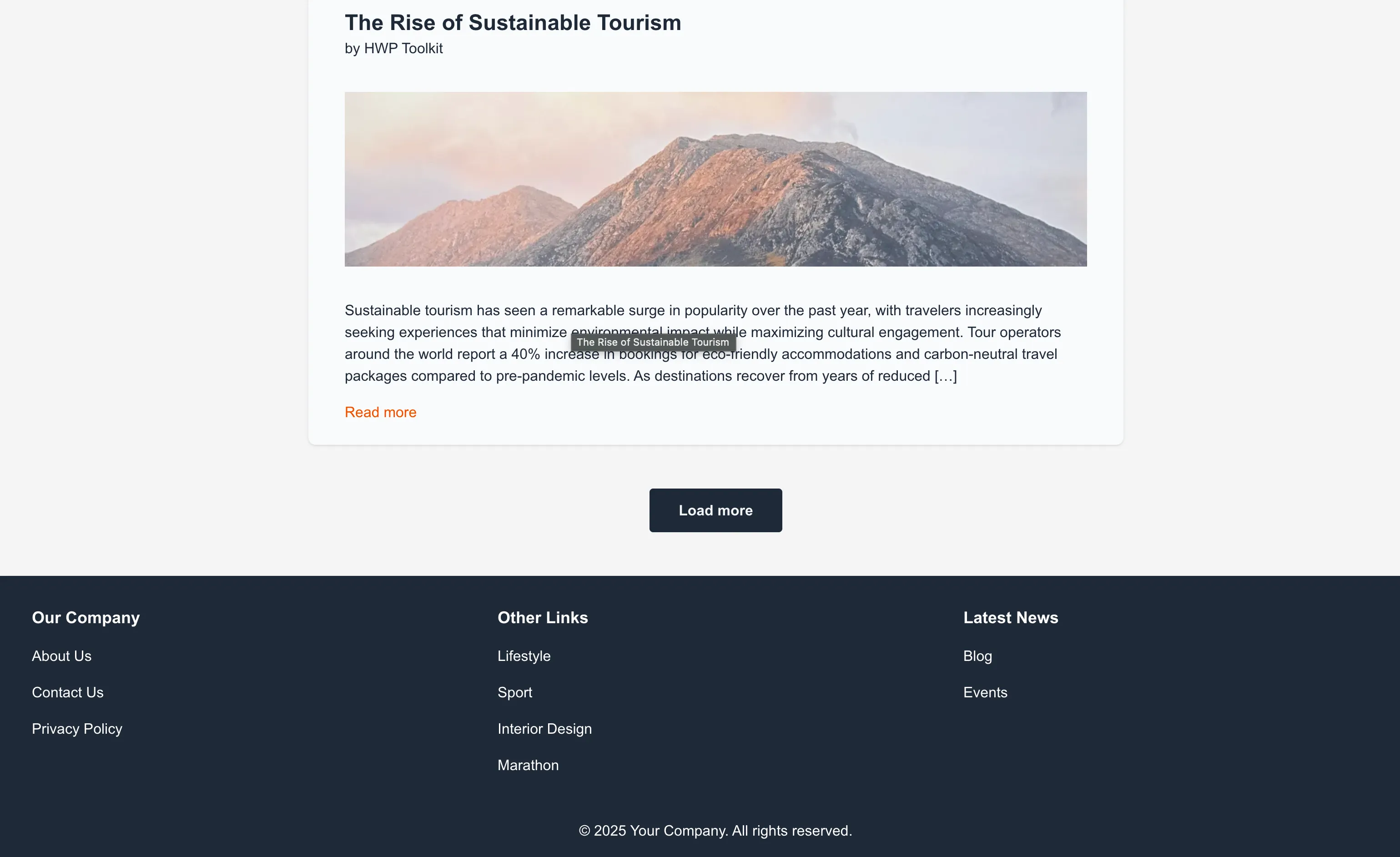Image resolution: width=1400 pixels, height=857 pixels.
Task: Click the Other Links footer heading
Action: tap(543, 617)
